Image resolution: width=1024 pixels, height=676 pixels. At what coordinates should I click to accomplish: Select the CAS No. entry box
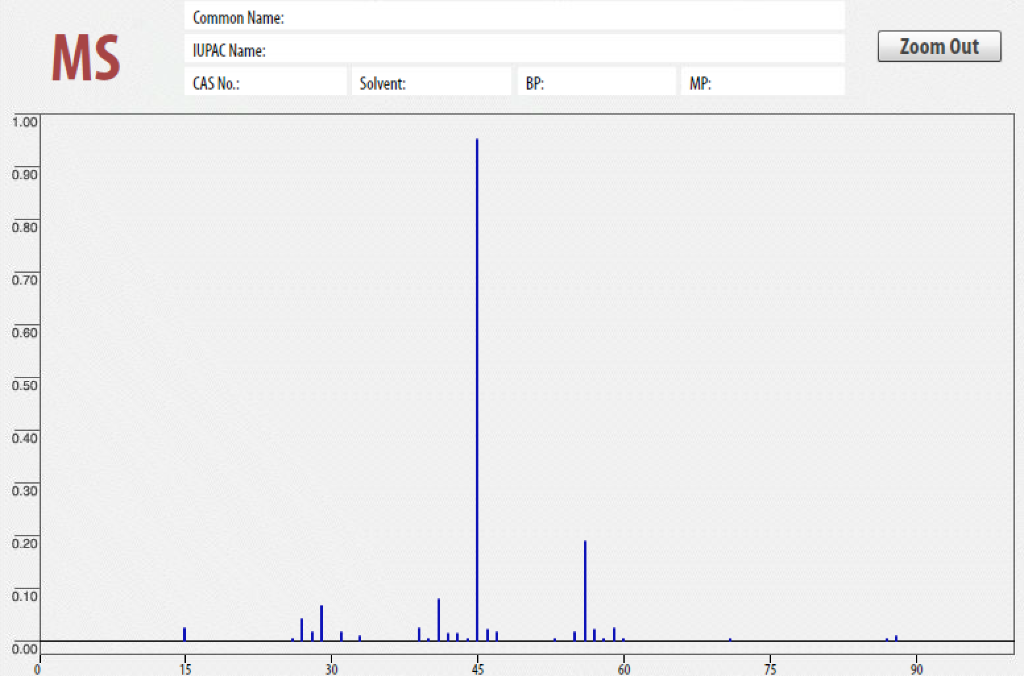coord(265,82)
